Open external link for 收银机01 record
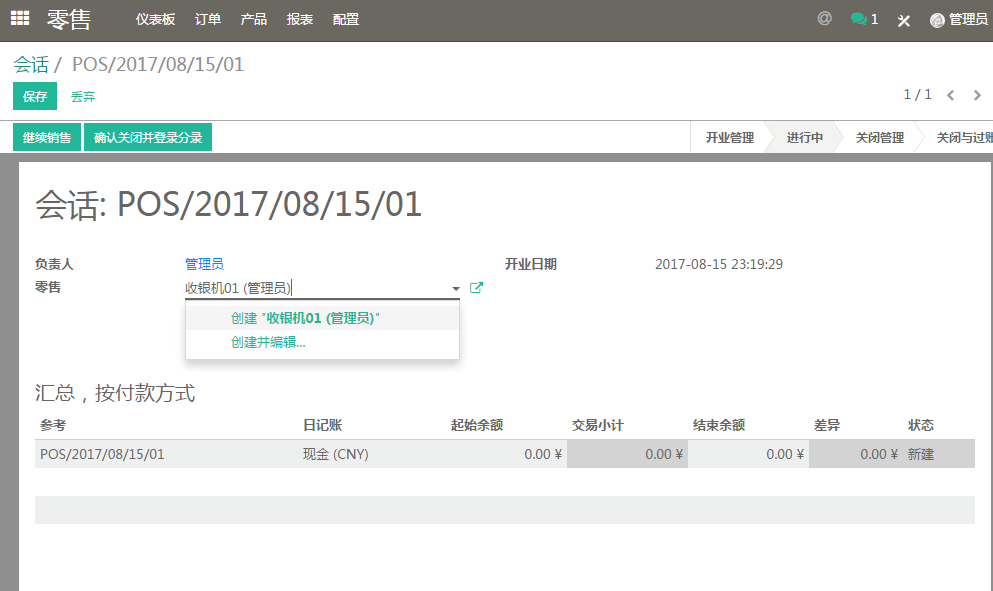Viewport: 993px width, 591px height. (477, 288)
